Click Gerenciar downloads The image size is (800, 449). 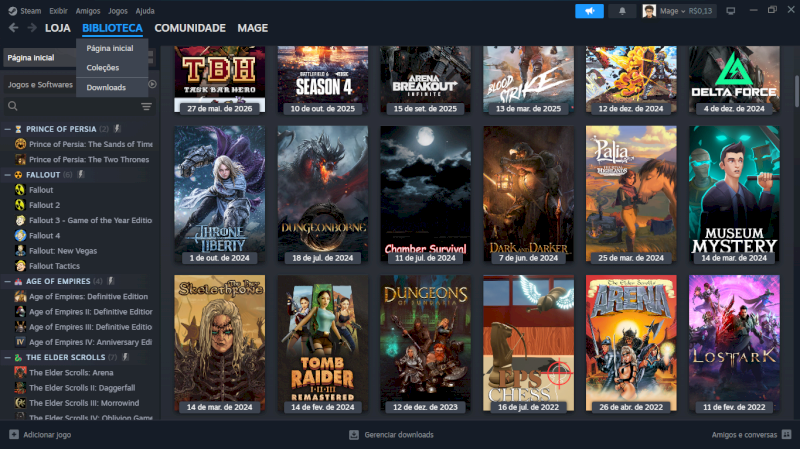(x=399, y=435)
